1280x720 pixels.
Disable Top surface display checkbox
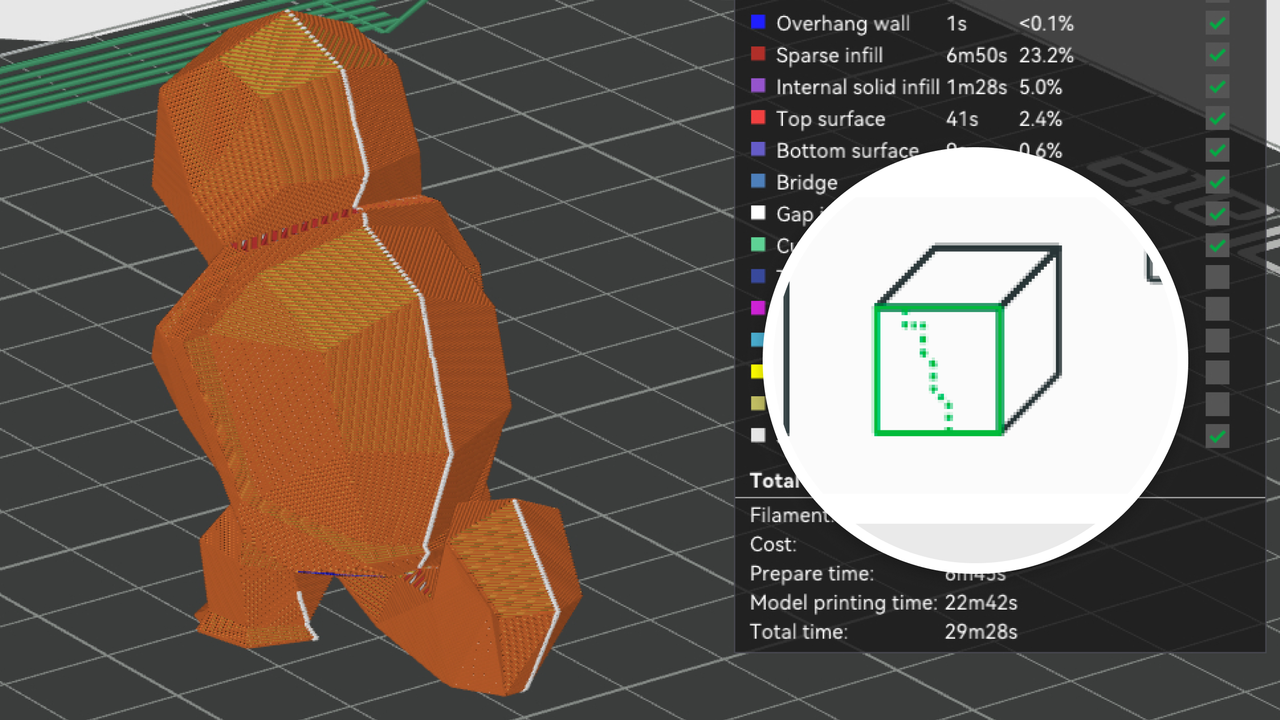click(1217, 119)
